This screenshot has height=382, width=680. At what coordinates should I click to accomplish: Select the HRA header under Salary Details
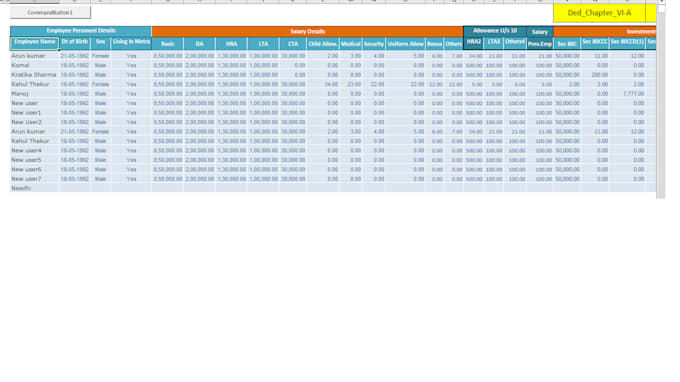point(231,44)
